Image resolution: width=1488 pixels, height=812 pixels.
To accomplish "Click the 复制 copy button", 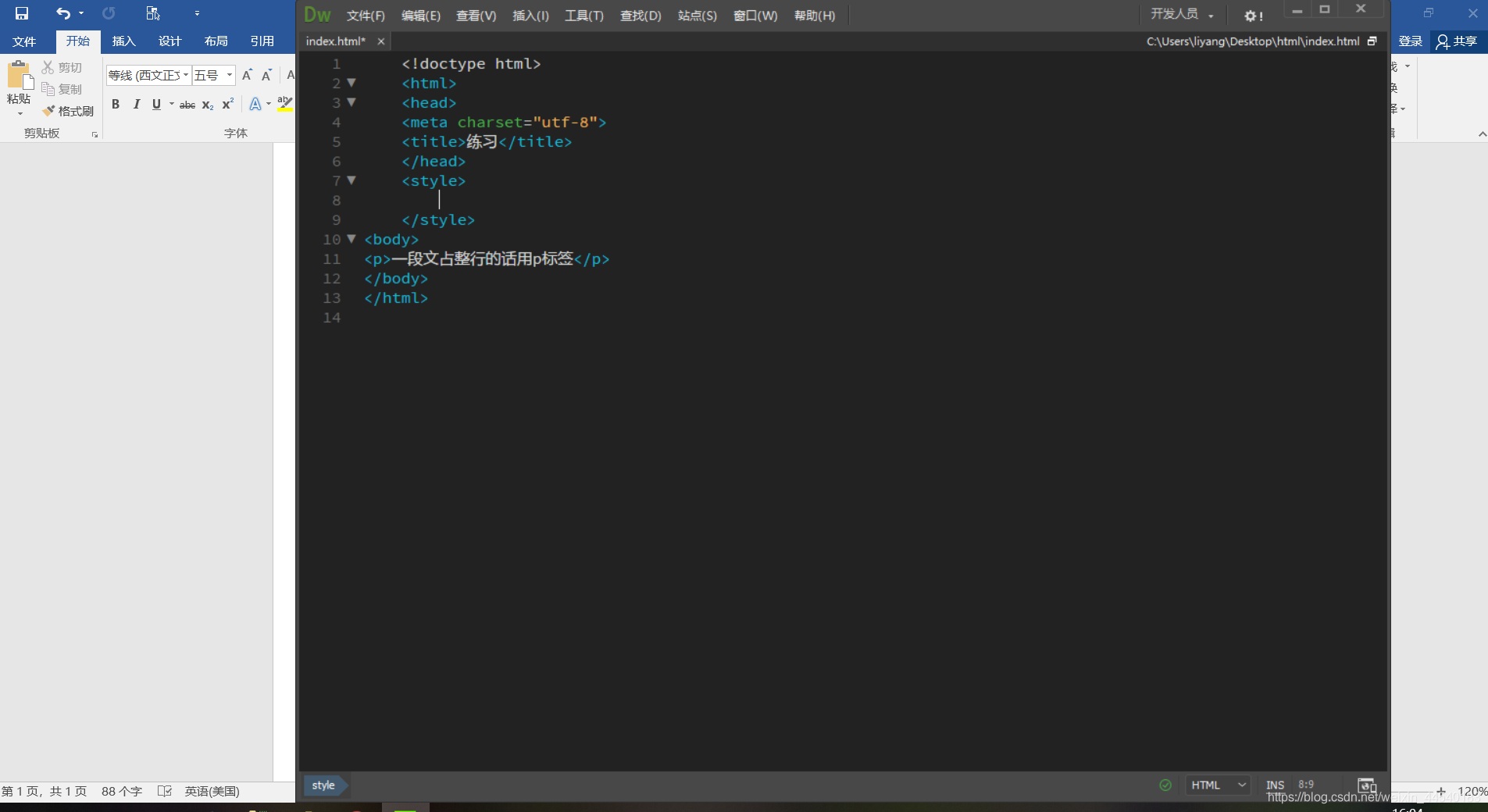I will [62, 89].
